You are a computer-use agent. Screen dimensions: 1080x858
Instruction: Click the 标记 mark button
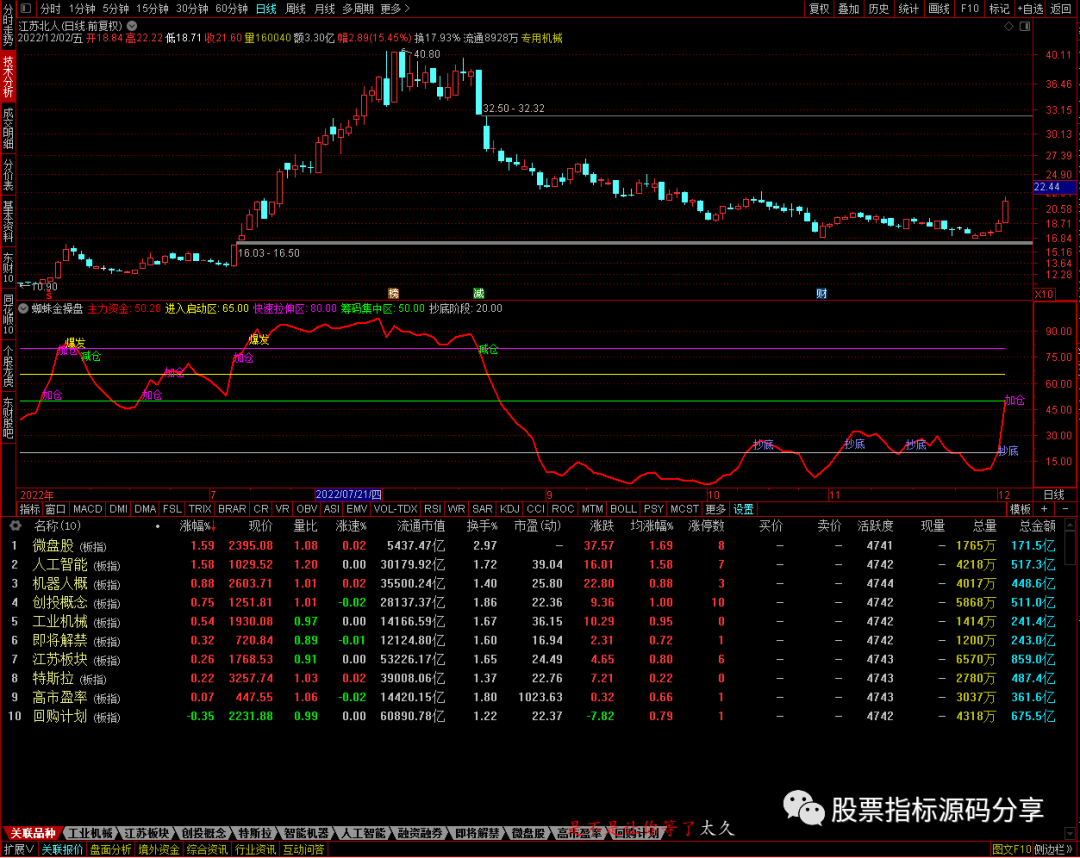(x=999, y=9)
